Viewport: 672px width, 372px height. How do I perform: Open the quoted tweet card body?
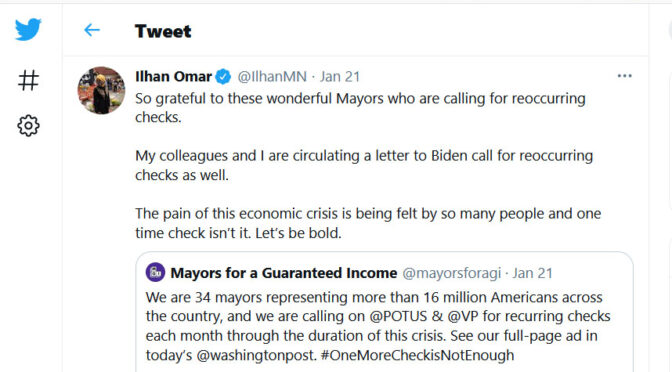[384, 312]
